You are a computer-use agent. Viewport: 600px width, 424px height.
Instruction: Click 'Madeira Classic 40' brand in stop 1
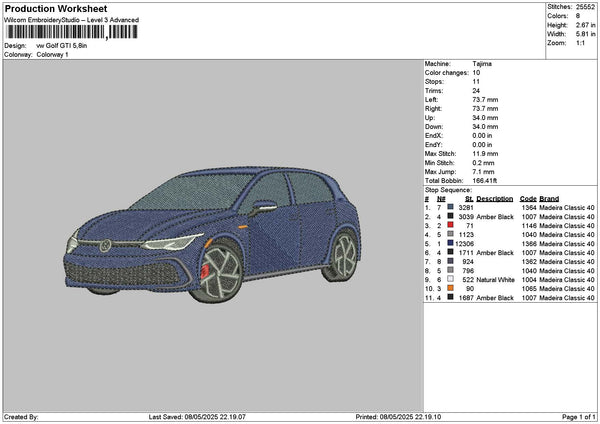(x=567, y=207)
